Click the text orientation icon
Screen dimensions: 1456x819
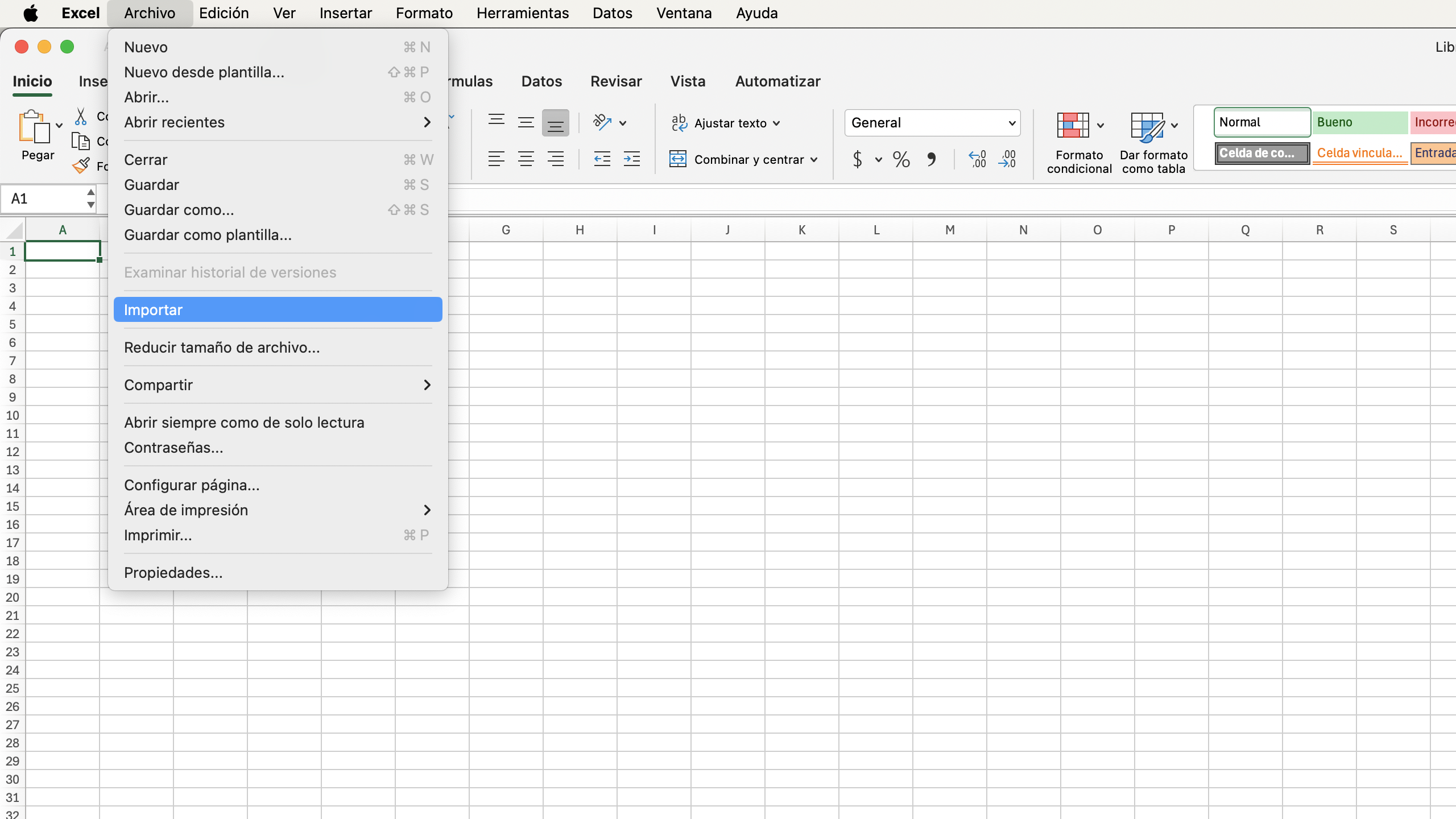tap(602, 123)
